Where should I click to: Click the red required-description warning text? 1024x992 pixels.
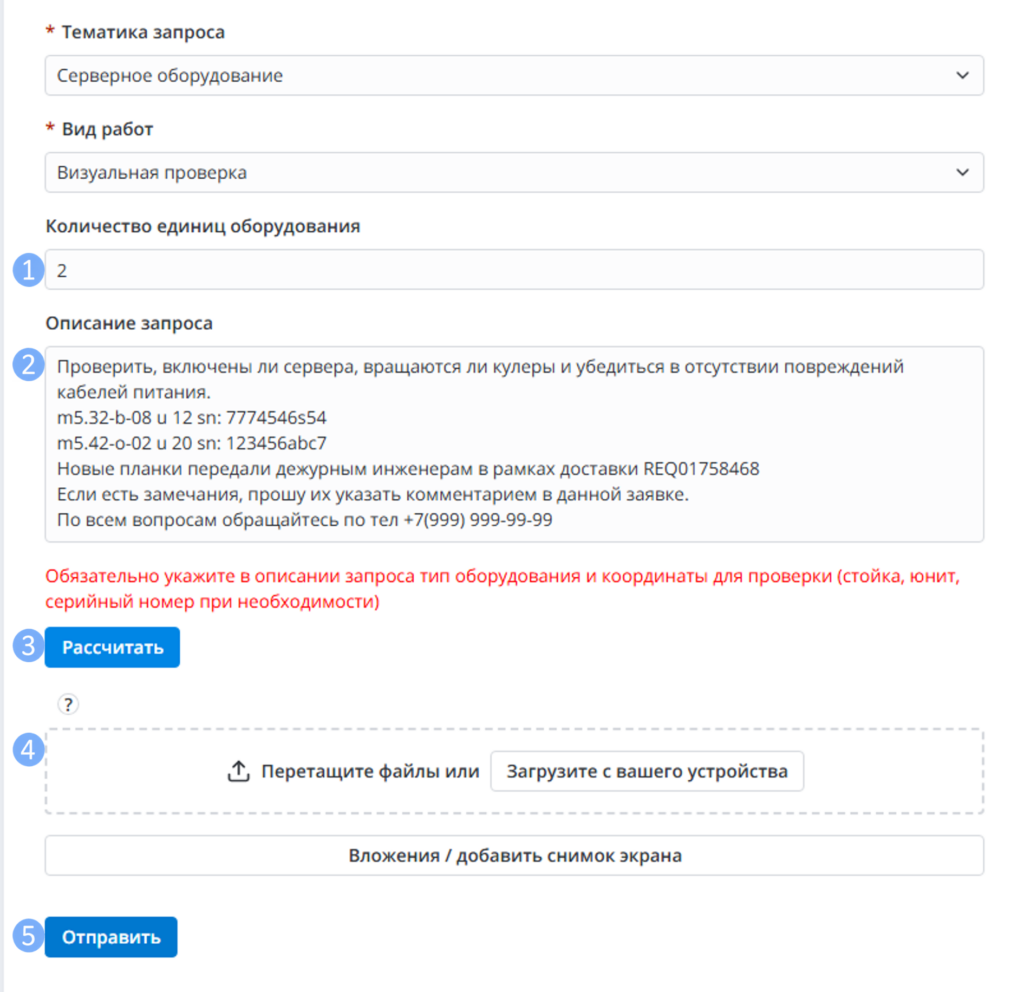[502, 588]
